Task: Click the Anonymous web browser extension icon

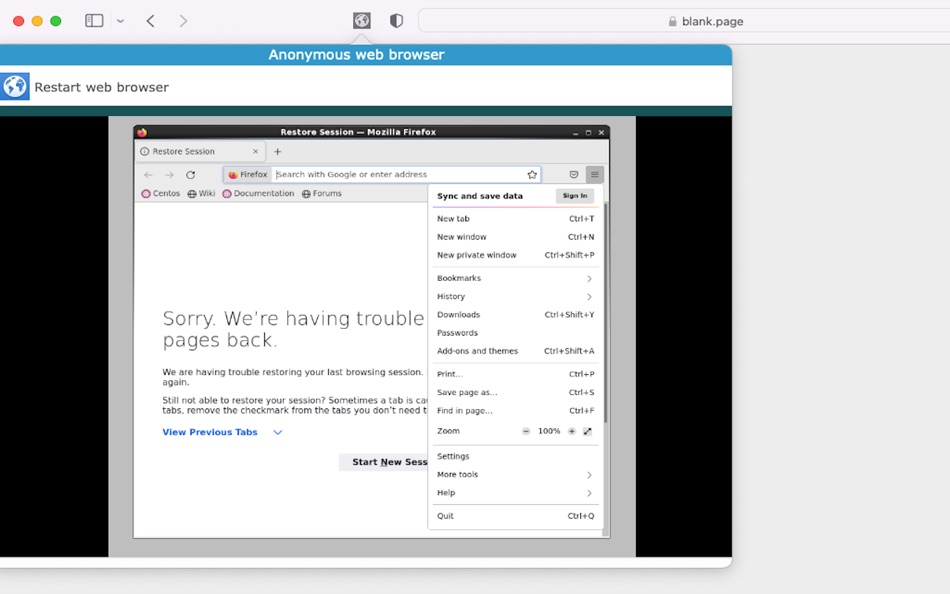Action: [362, 21]
